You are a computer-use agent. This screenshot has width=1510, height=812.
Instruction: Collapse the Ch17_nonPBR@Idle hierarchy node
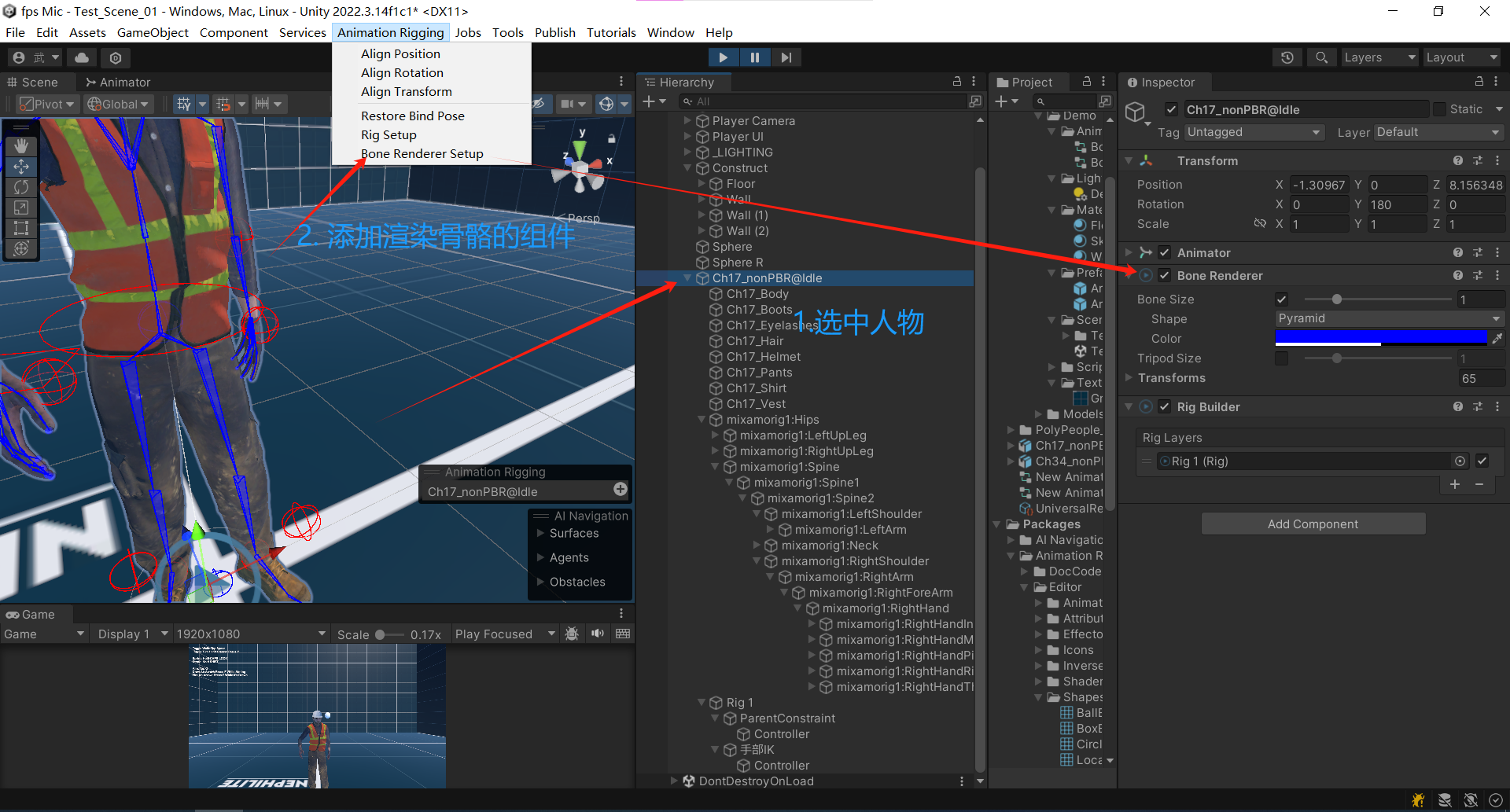point(688,278)
